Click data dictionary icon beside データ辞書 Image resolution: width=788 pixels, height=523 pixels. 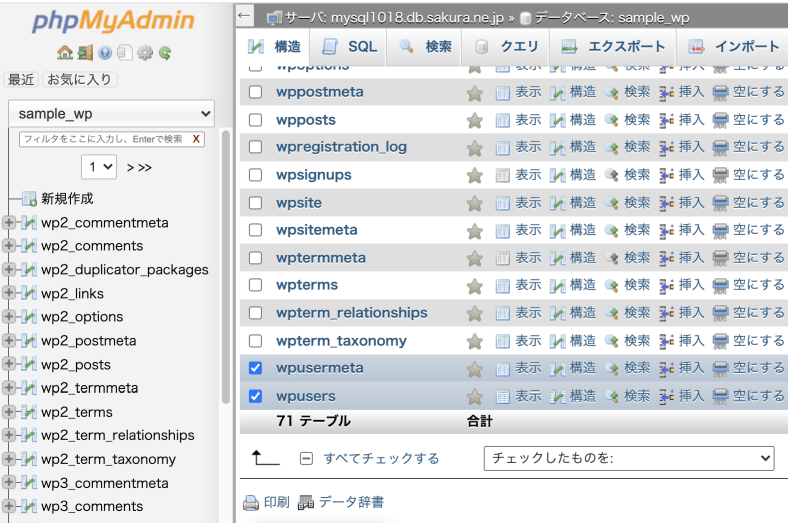click(306, 502)
